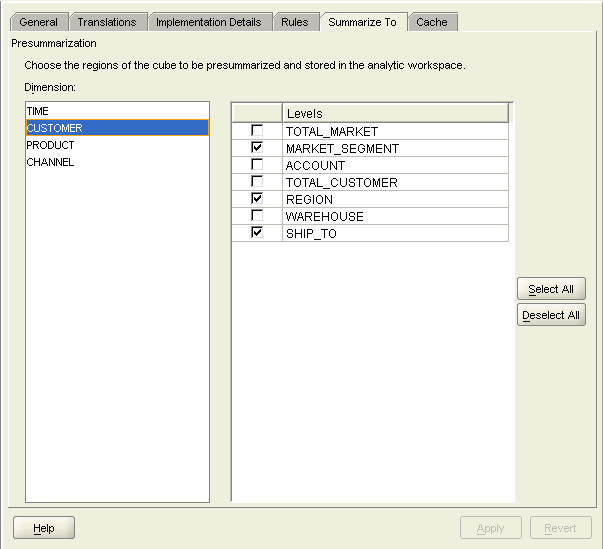The height and width of the screenshot is (549, 603).
Task: Click the Select All button
Action: (x=551, y=289)
